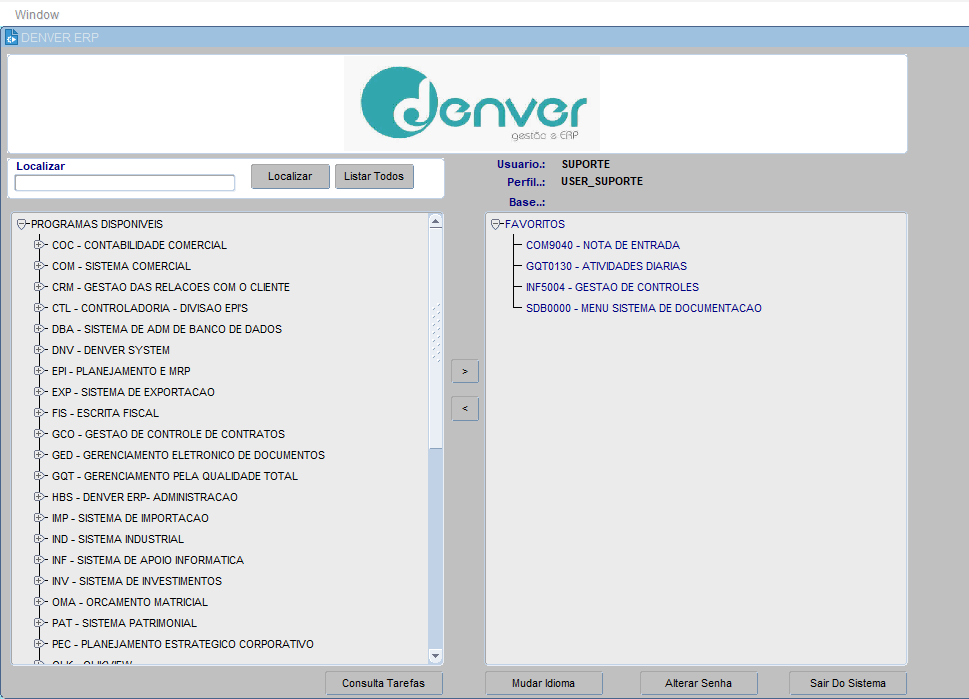Select CRM - GESTAO DAS RELACOES text
This screenshot has height=699, width=969.
171,287
